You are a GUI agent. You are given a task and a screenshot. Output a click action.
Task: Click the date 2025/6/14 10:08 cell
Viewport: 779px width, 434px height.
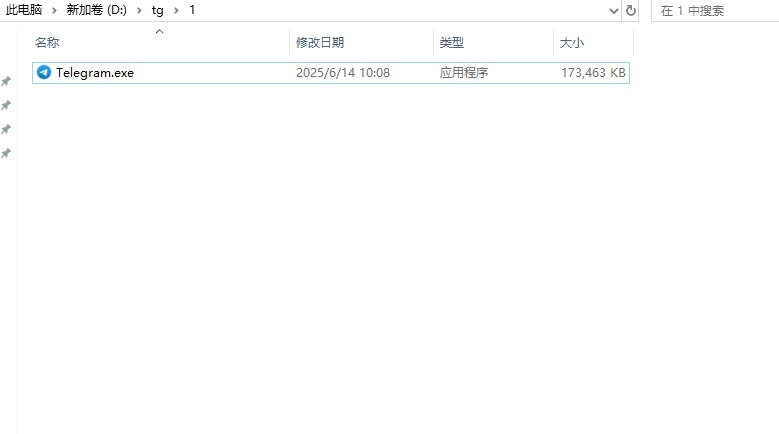(343, 73)
